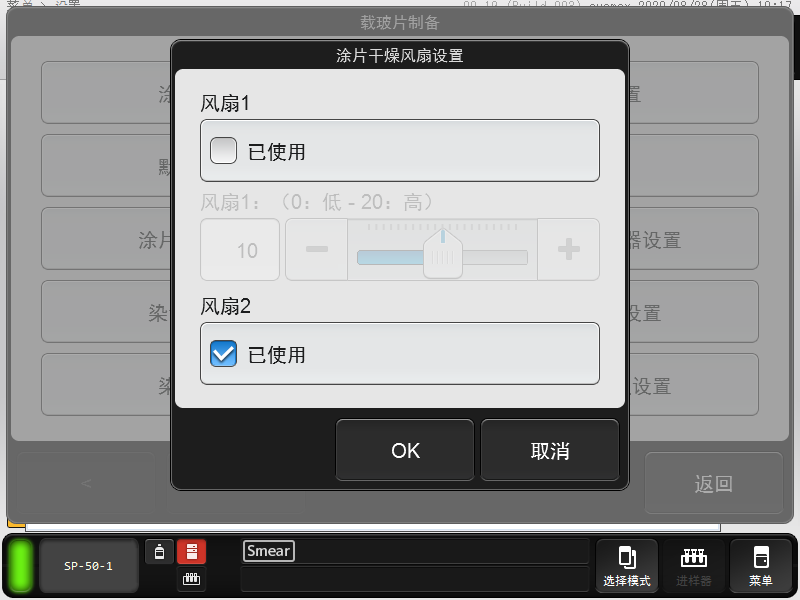This screenshot has height=600, width=800.
Task: Click the Smear mode label
Action: 268,551
